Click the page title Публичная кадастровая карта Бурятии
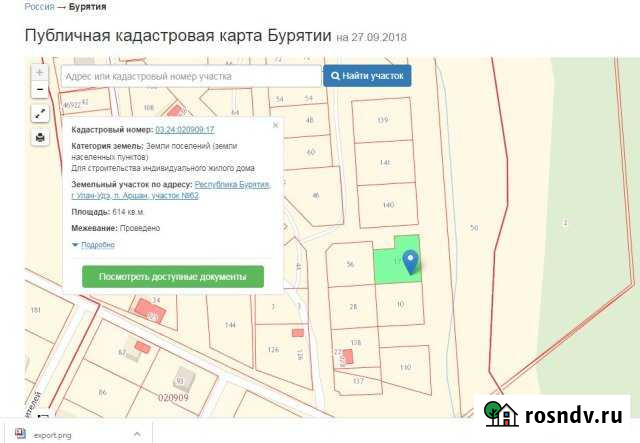Image resolution: width=640 pixels, height=443 pixels. 178,36
